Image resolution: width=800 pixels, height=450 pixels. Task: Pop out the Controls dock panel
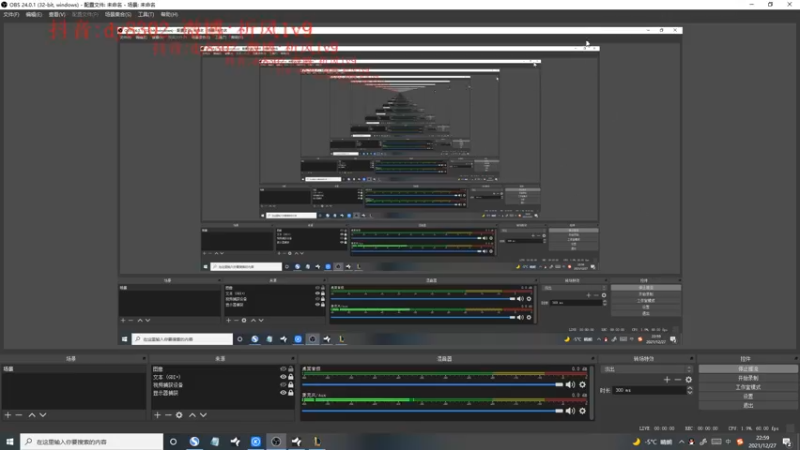pos(795,359)
